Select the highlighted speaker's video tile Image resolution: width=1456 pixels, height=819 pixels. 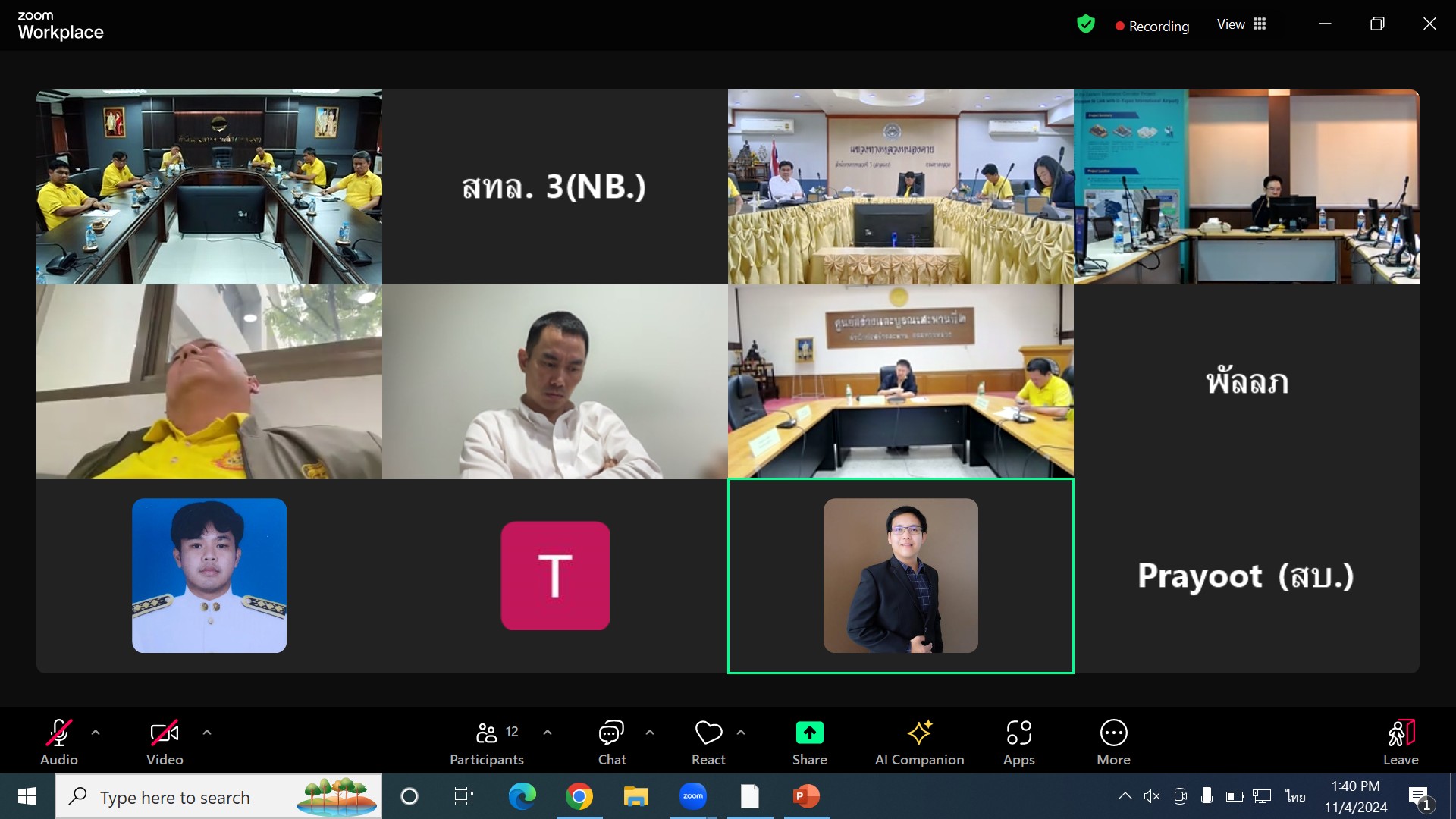[900, 576]
